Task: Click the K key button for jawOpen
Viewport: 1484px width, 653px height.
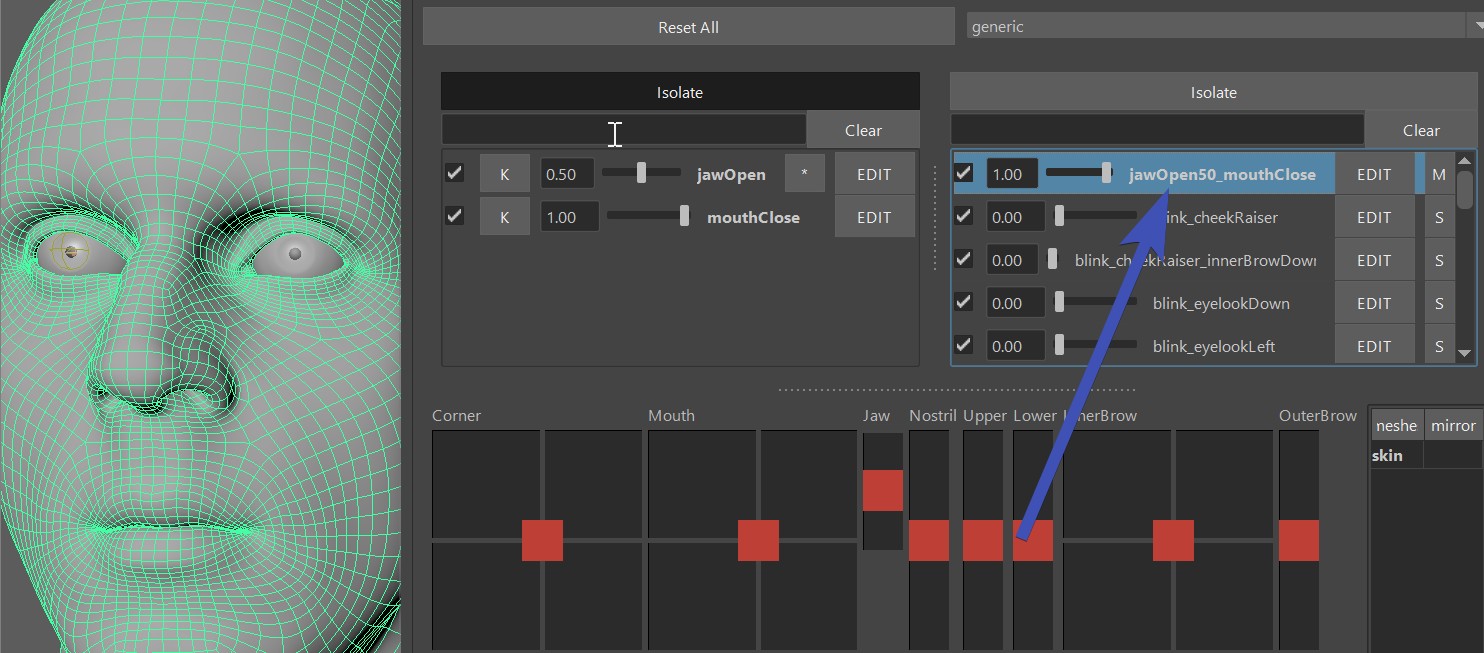Action: pos(504,174)
